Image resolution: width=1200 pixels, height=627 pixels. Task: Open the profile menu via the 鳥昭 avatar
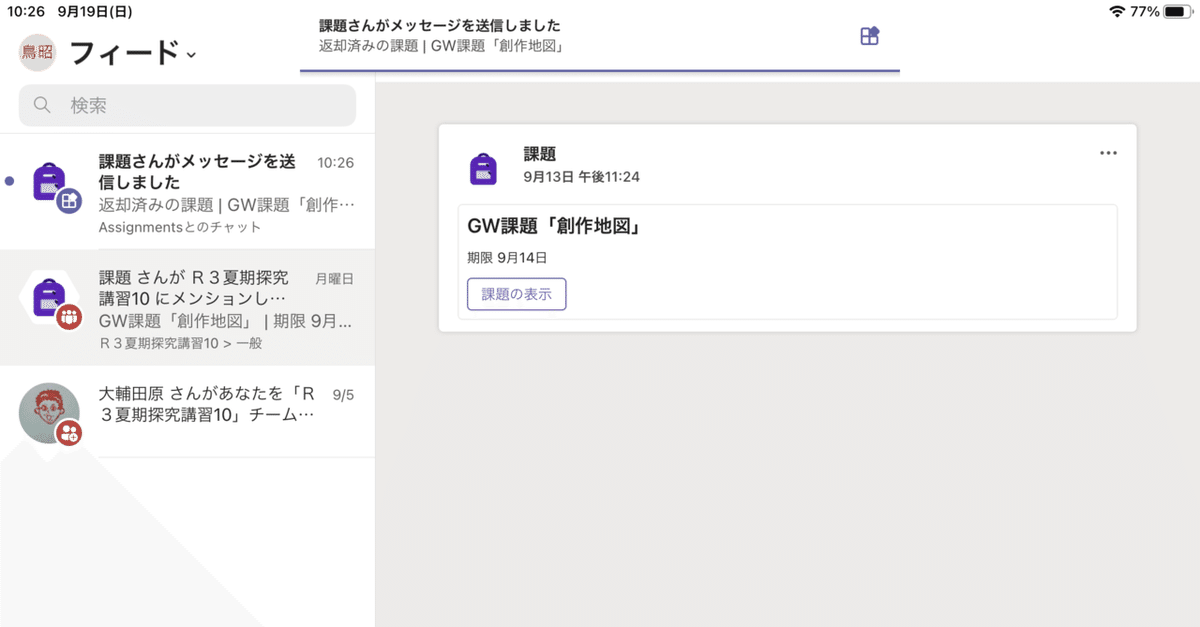coord(36,52)
